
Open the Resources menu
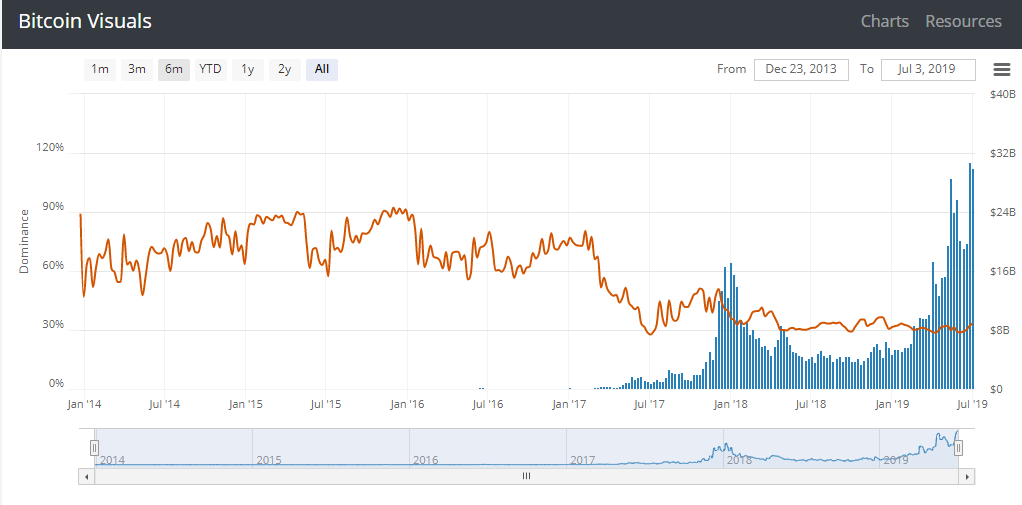pyautogui.click(x=963, y=22)
